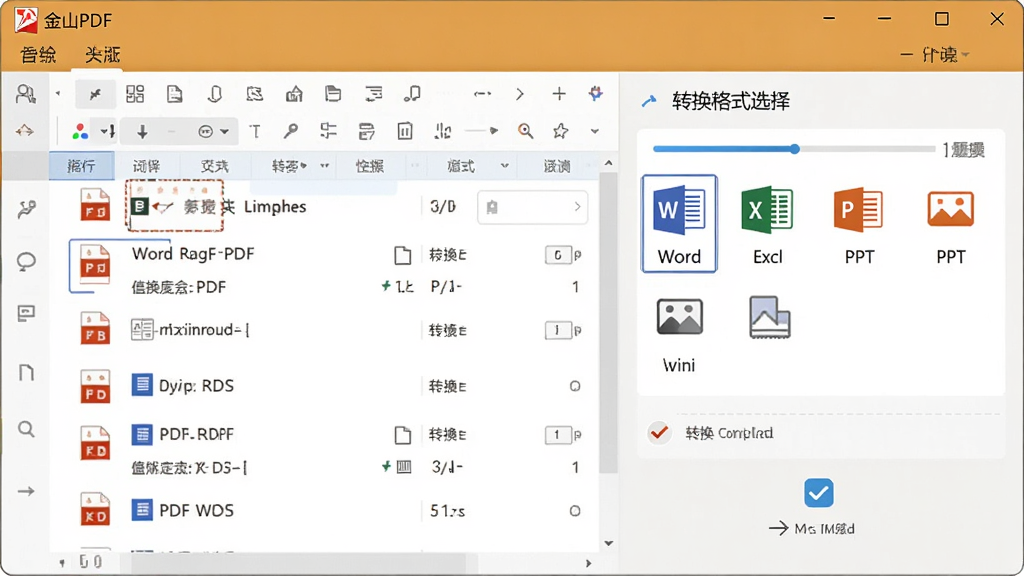Open the dropdown on sixth column header
Screen dimensions: 1024x576
coord(504,166)
